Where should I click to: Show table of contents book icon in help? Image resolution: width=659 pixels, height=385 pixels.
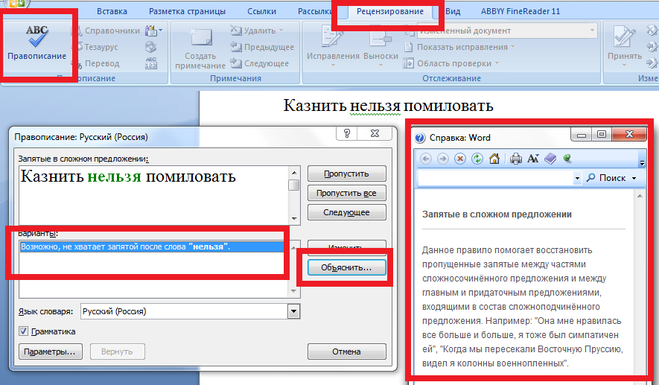pos(550,158)
